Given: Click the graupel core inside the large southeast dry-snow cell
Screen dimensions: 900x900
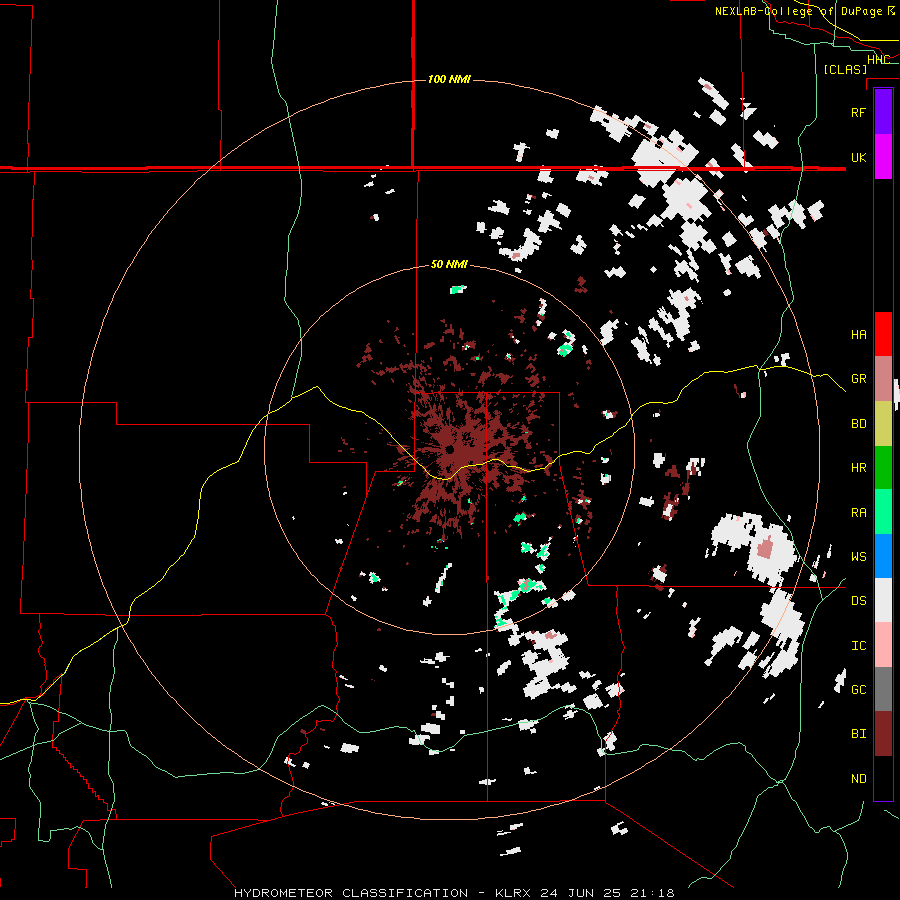Looking at the screenshot, I should (765, 548).
